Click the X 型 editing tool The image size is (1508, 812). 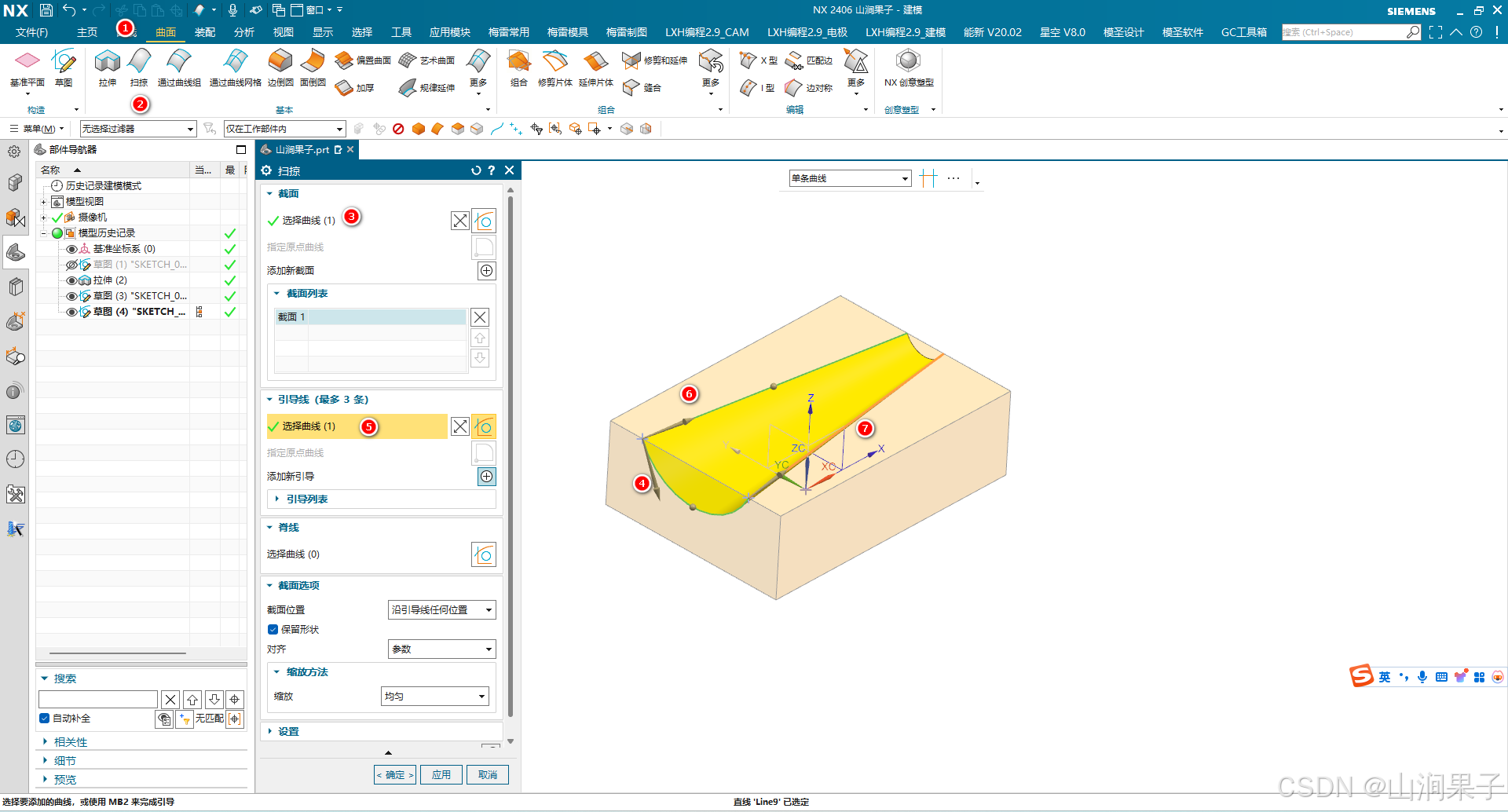pyautogui.click(x=759, y=60)
